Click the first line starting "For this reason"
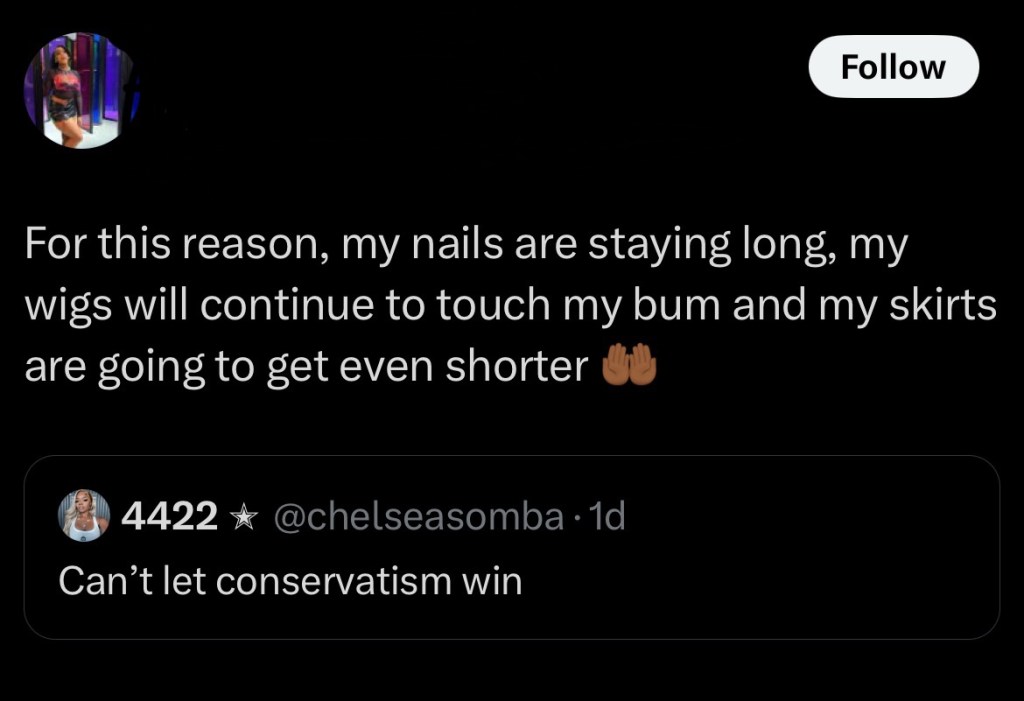Viewport: 1024px width, 701px height. [x=465, y=246]
